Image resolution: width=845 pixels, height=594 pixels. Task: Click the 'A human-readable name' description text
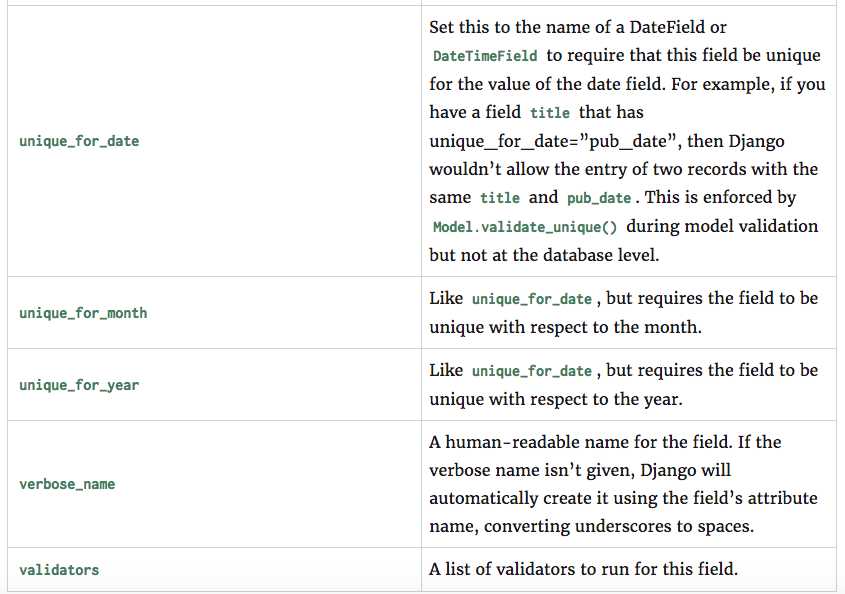pyautogui.click(x=529, y=442)
